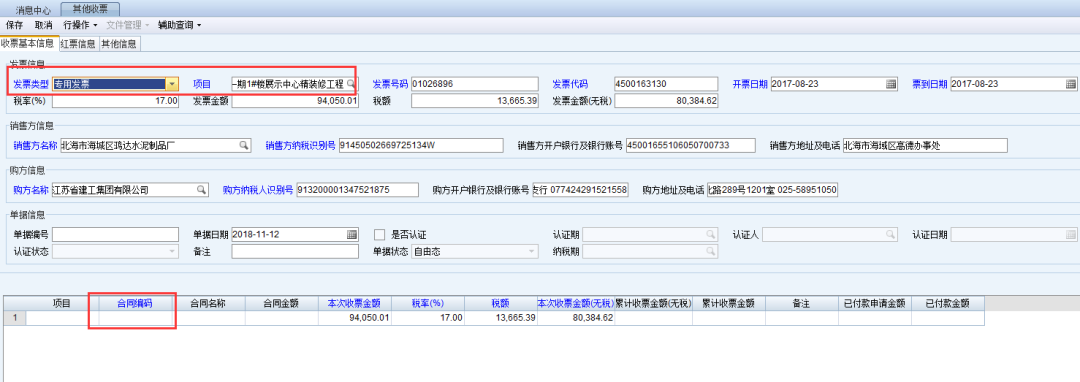
Task: Switch to the 红票信息 tab
Action: [78, 44]
